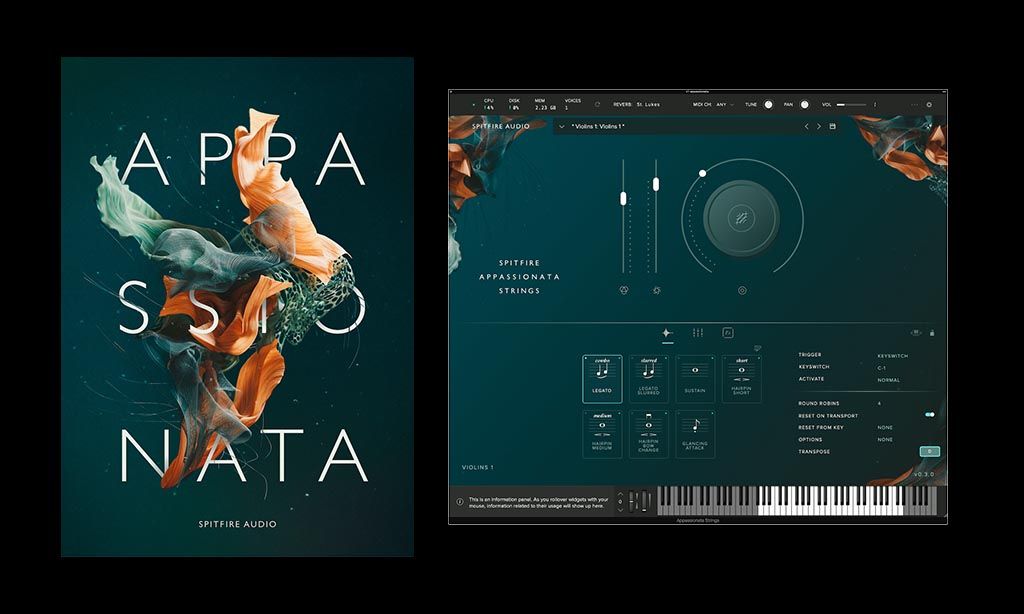Switch to the FX tab
Screen dimensions: 1024x614
point(728,333)
